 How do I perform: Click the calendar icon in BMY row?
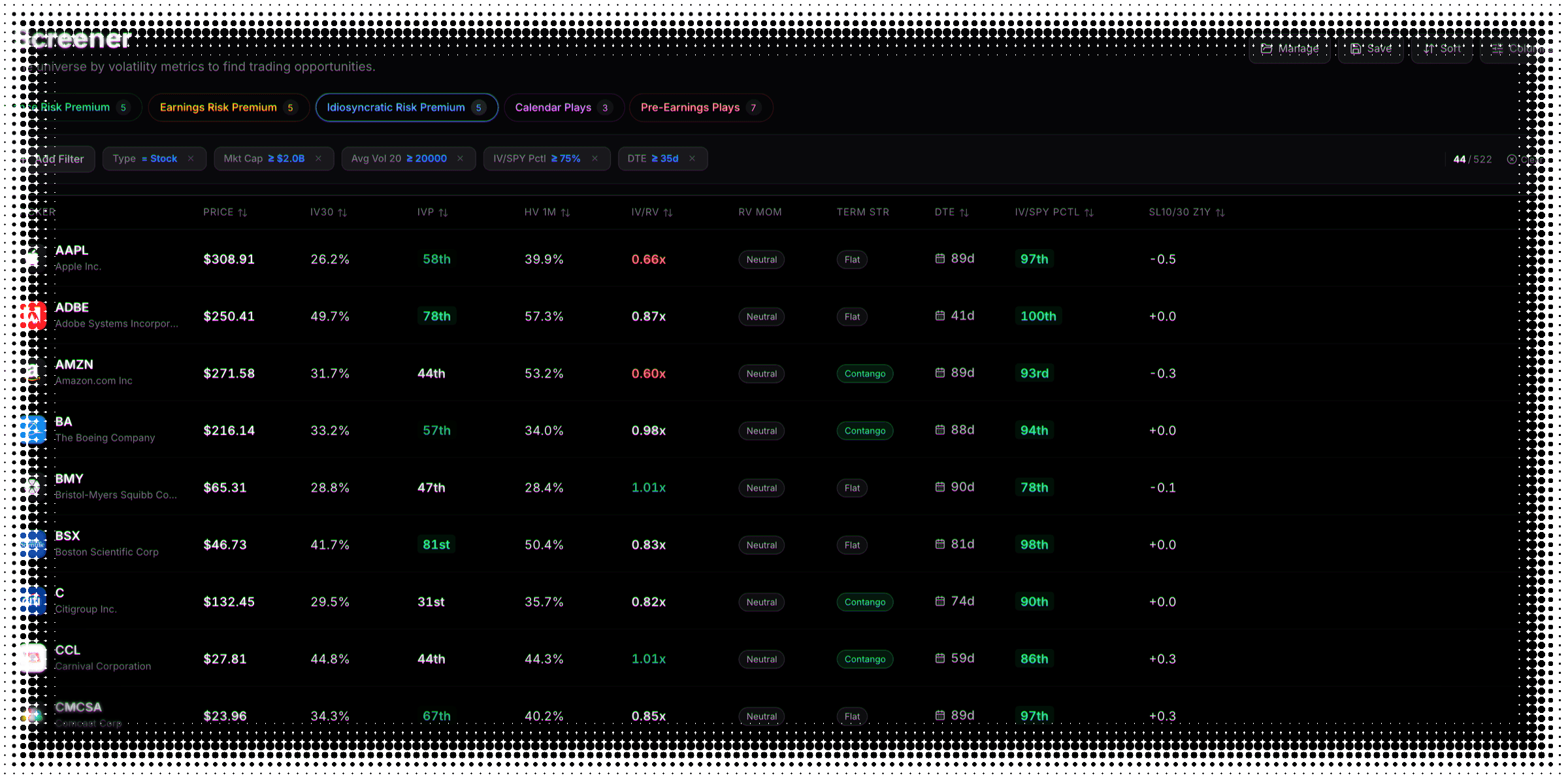click(x=940, y=487)
